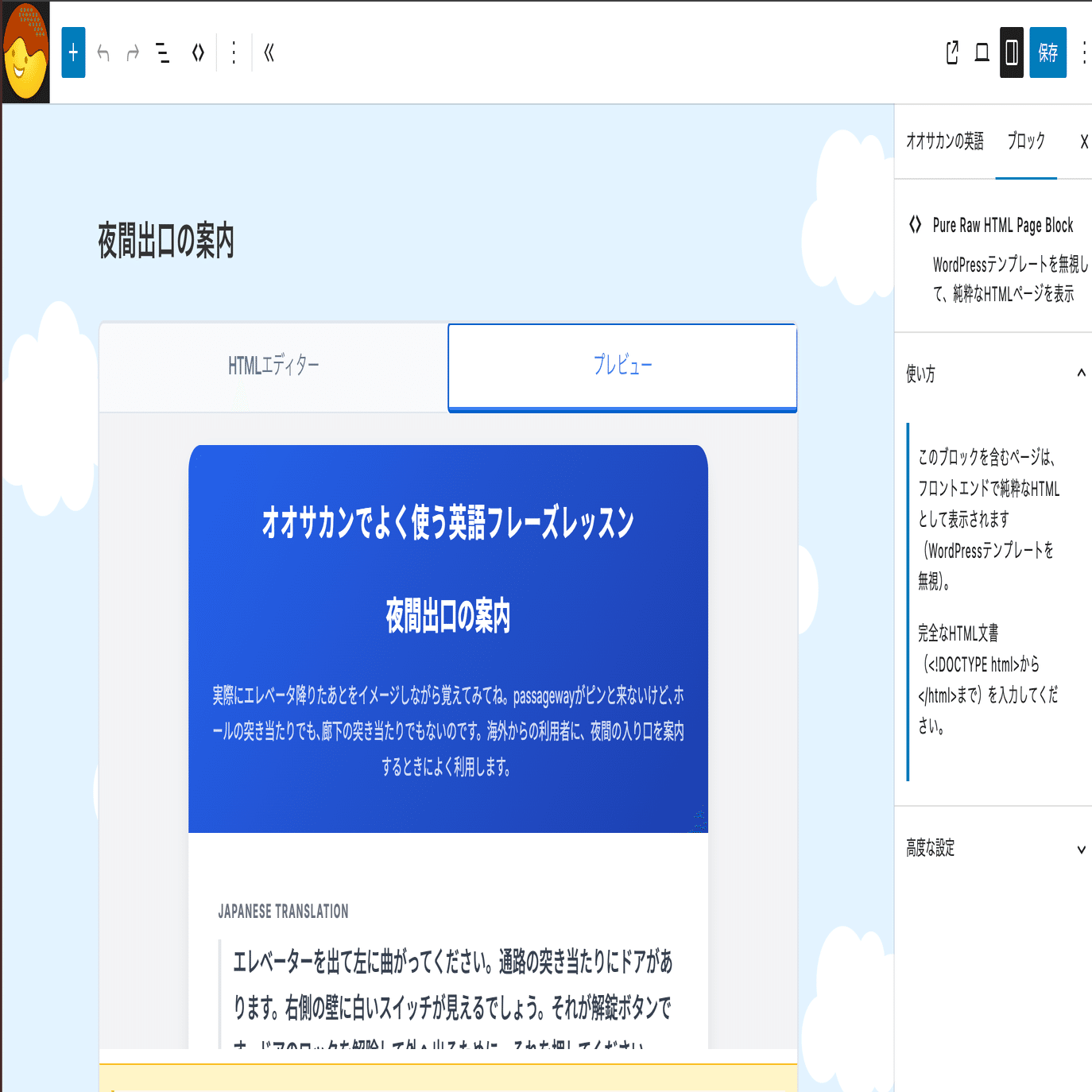Screen dimensions: 1092x1092
Task: Open the オオサカンの英語 tab
Action: [x=947, y=141]
